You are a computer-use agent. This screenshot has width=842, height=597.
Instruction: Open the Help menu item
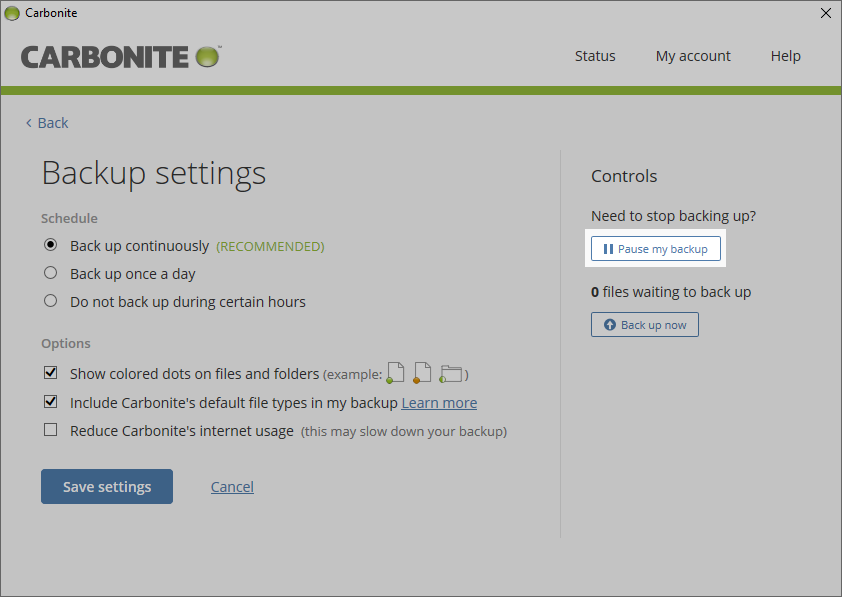point(785,56)
